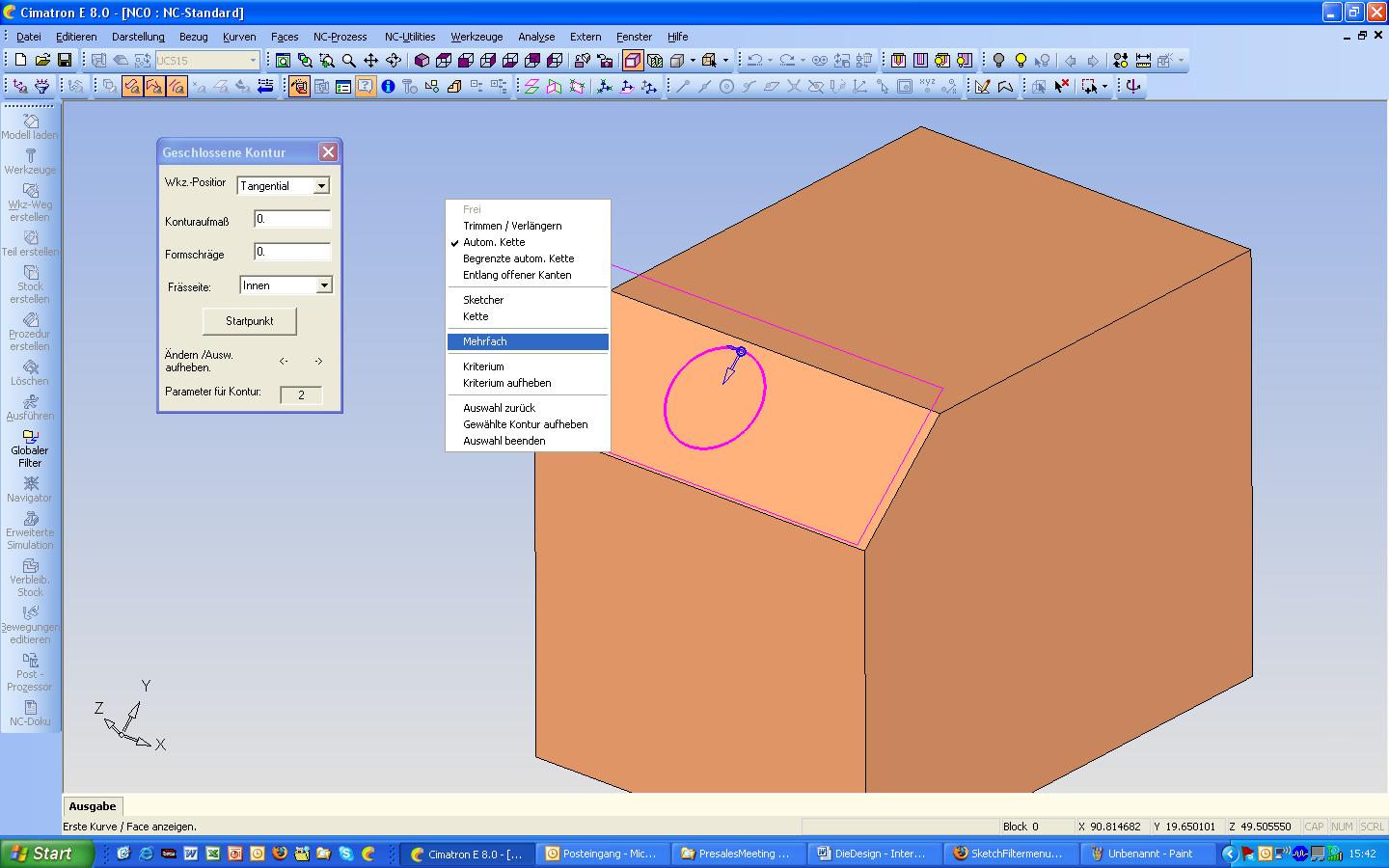Click the right arrow beside Ändern/Ausw. aufheben

pyautogui.click(x=318, y=362)
